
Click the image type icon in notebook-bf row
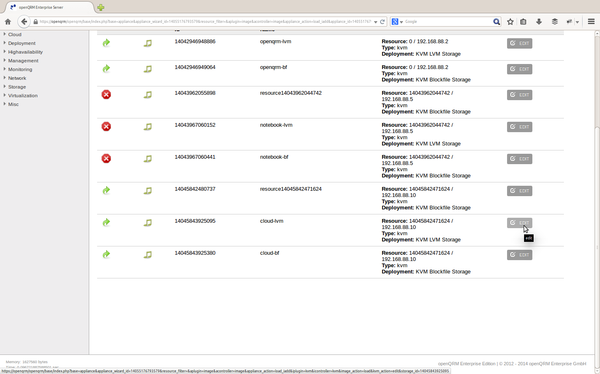pos(148,158)
